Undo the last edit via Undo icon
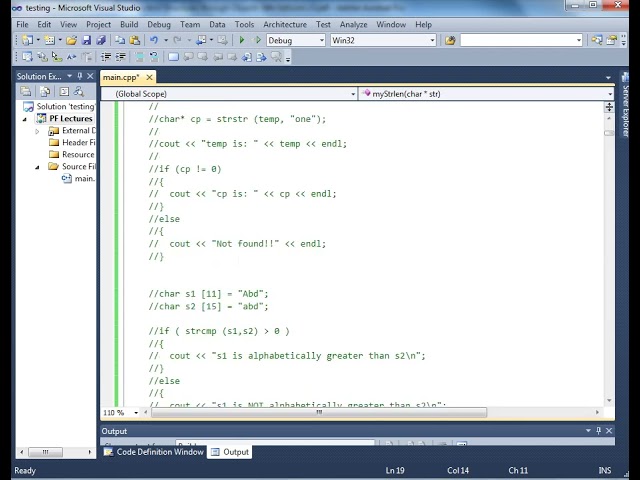Screen dimensions: 640x480 154,40
